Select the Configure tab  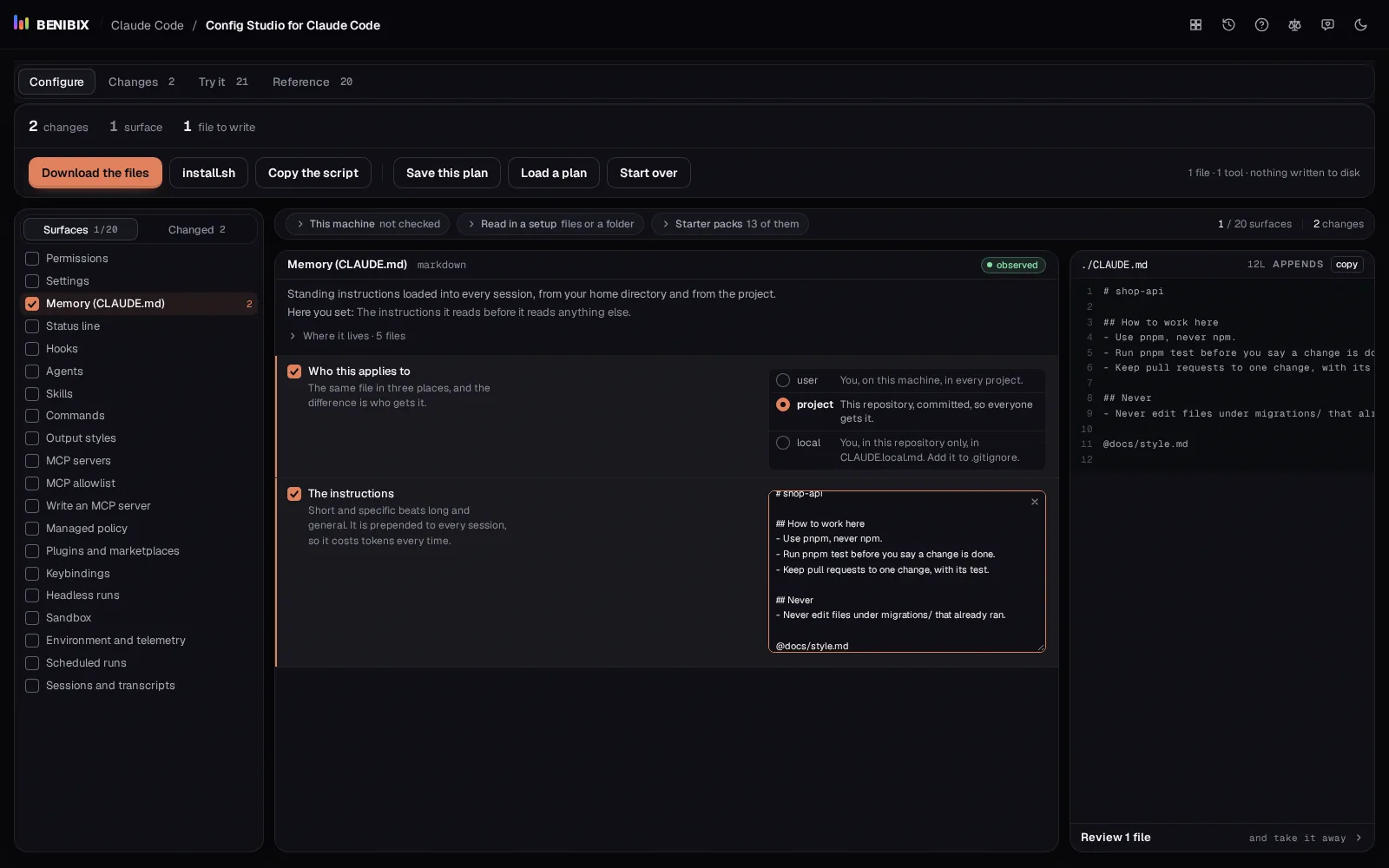[56, 82]
